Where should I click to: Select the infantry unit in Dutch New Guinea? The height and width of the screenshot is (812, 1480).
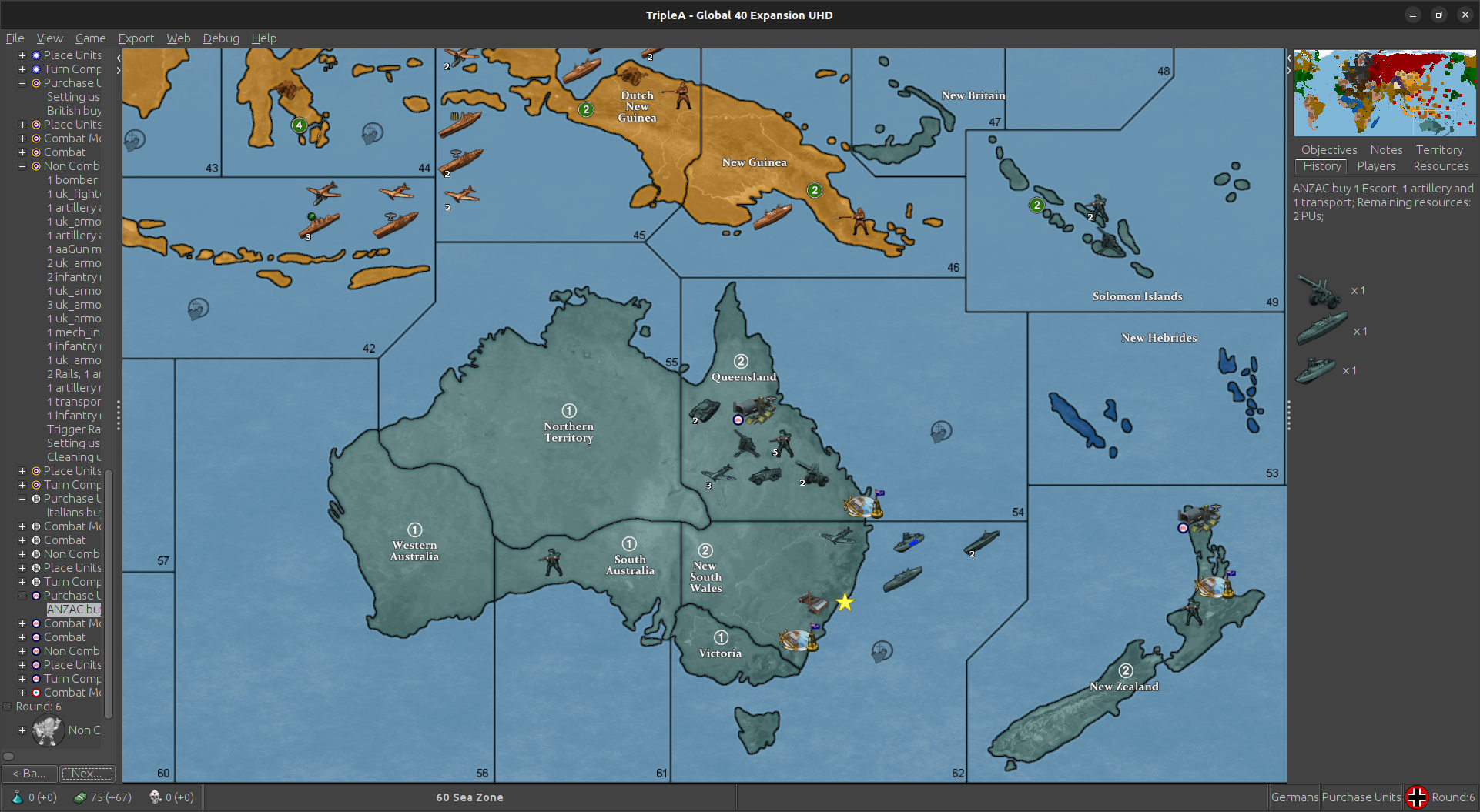682,95
